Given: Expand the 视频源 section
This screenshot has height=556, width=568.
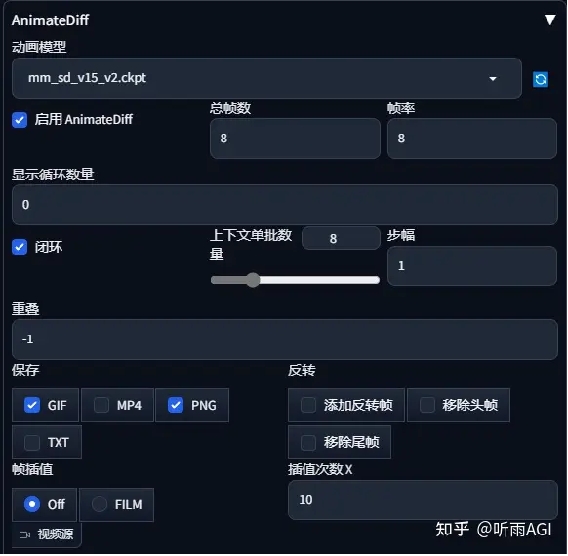Looking at the screenshot, I should (47, 535).
